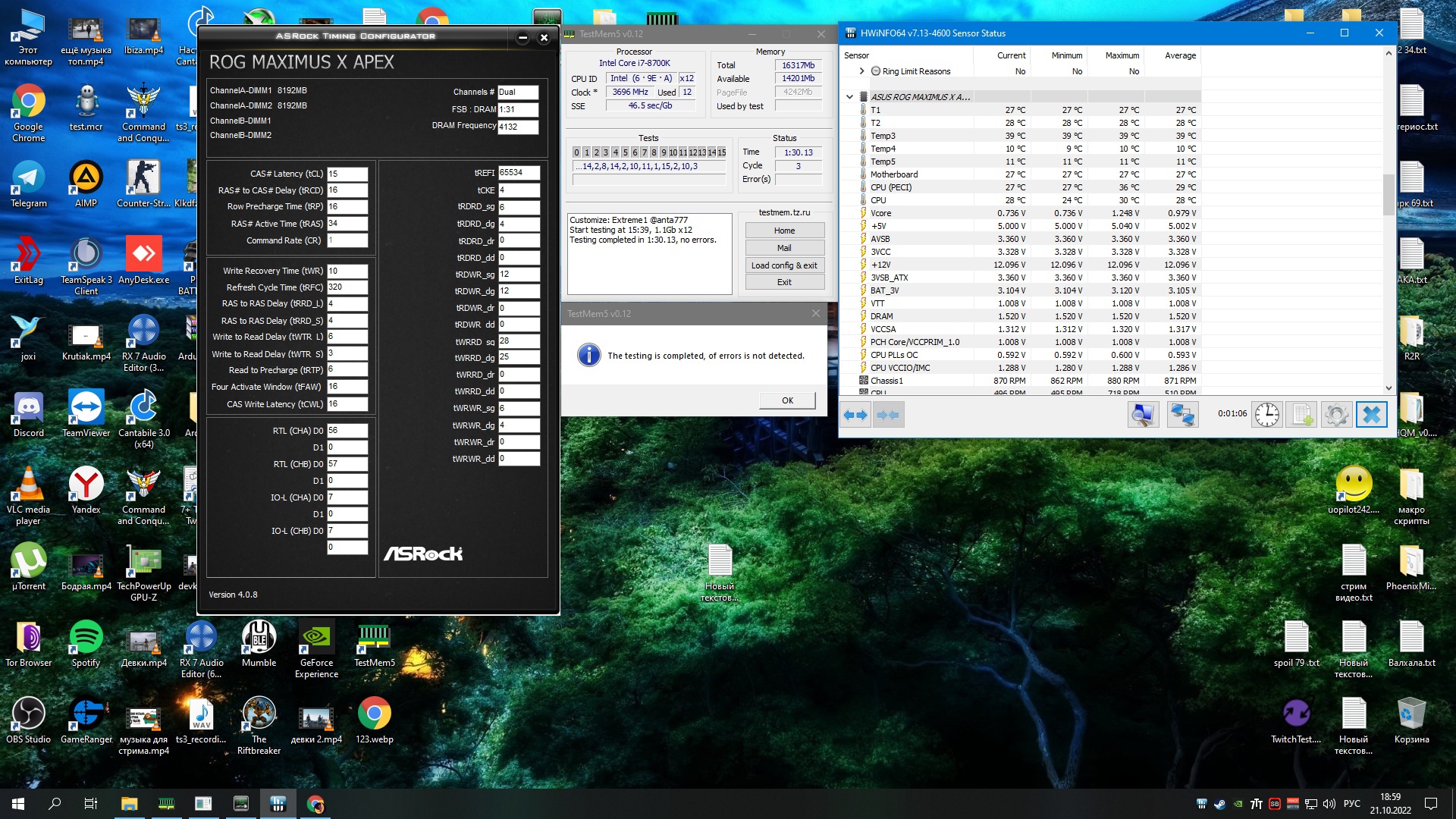Reset the HWiNFO clock timer icon
Image resolution: width=1456 pixels, height=819 pixels.
(x=1266, y=415)
